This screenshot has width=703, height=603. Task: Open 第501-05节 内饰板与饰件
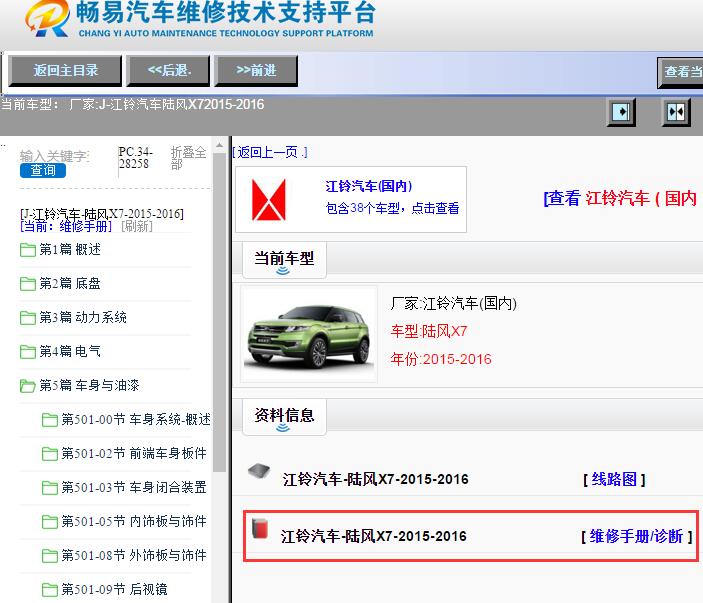tap(134, 521)
